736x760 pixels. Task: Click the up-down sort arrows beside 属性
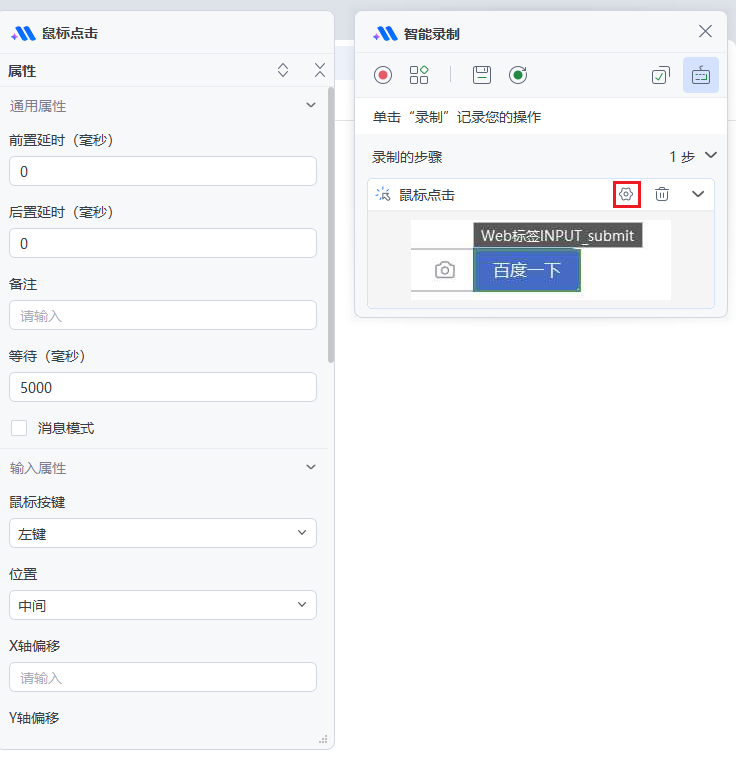coord(283,70)
